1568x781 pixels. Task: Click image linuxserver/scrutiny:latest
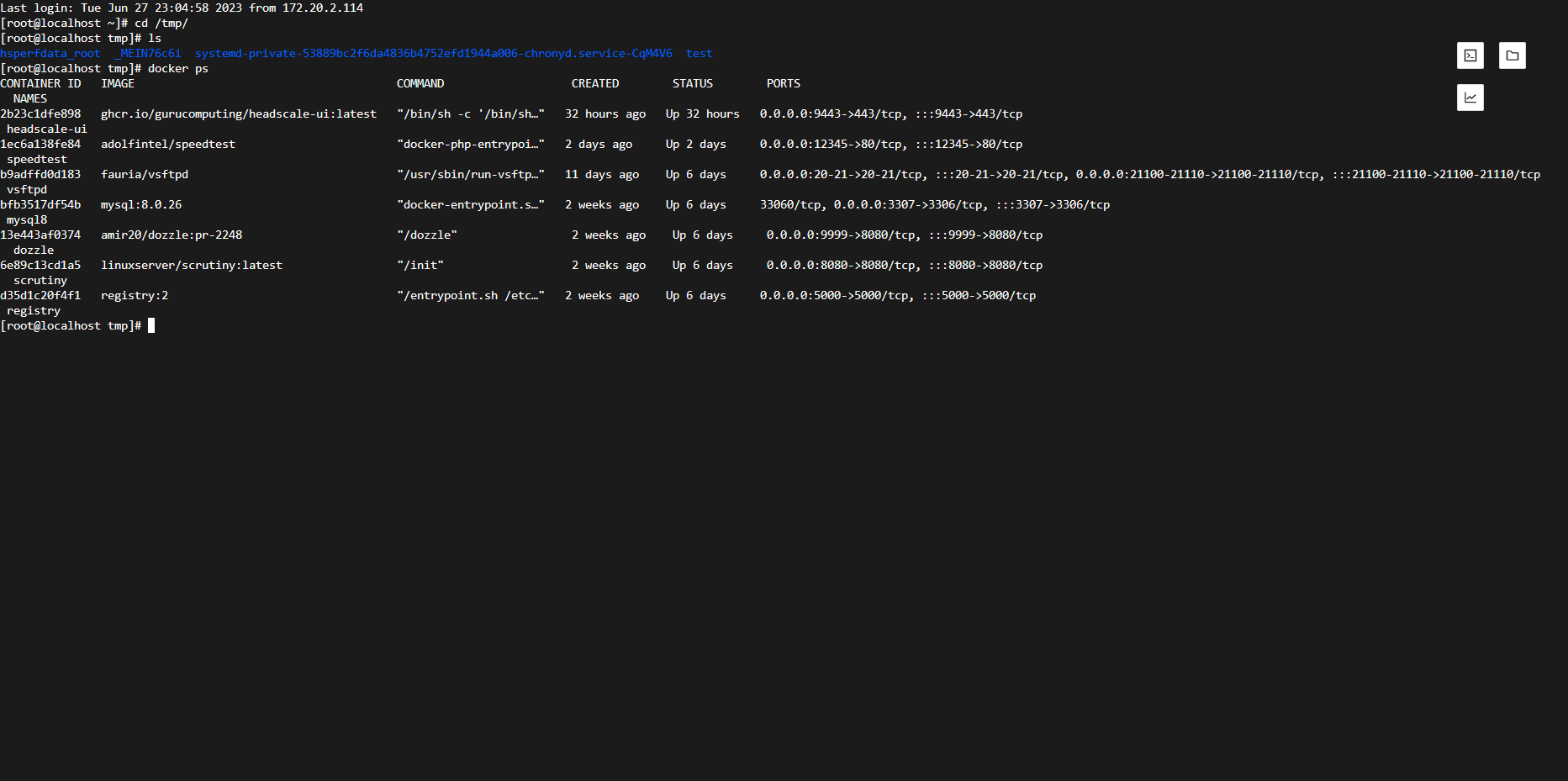coord(192,265)
